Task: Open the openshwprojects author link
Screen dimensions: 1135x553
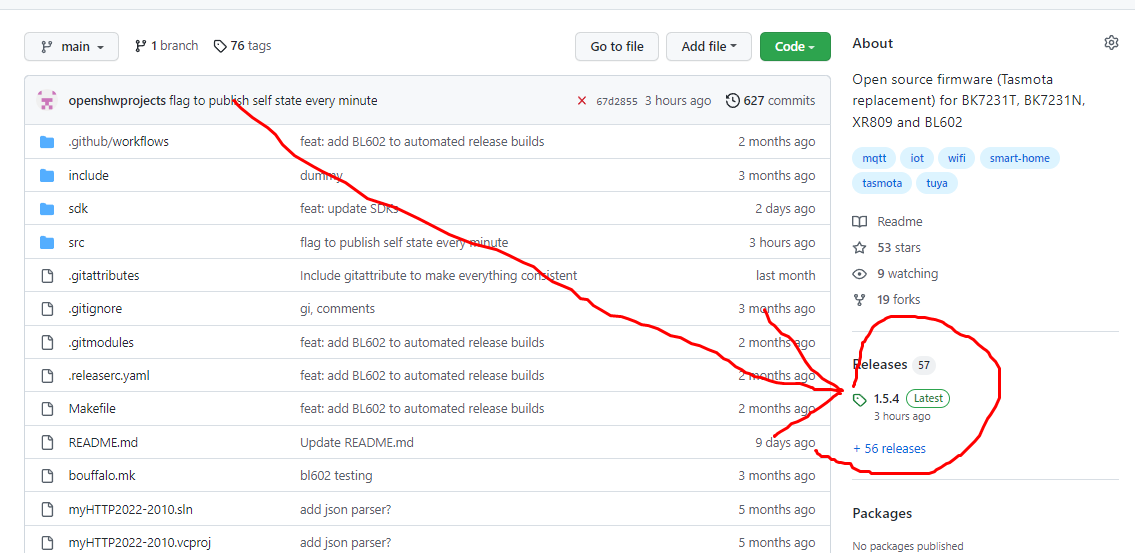Action: point(117,101)
